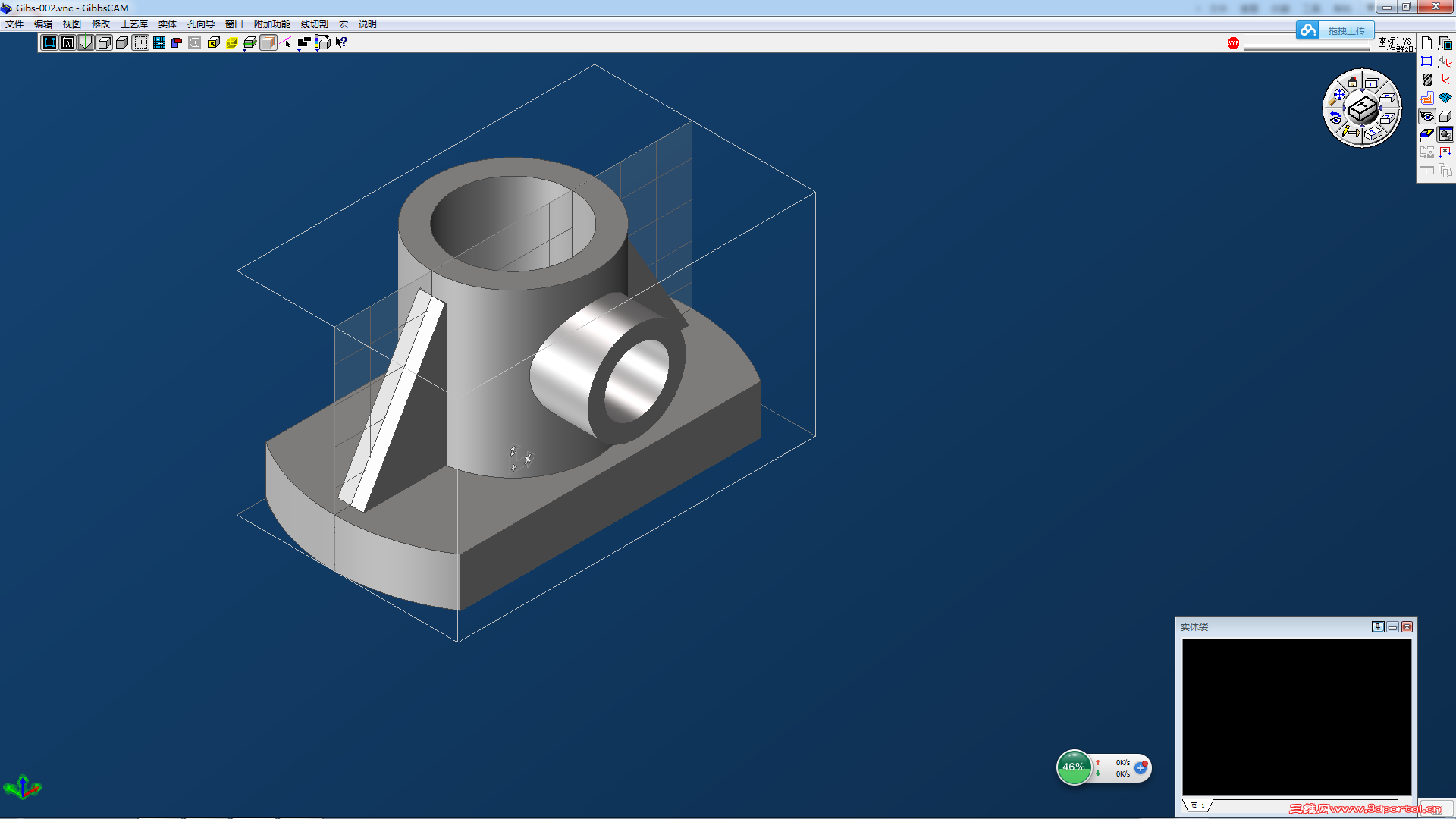Click the yellow wireframe cube icon
The height and width of the screenshot is (819, 1456).
pos(231,42)
